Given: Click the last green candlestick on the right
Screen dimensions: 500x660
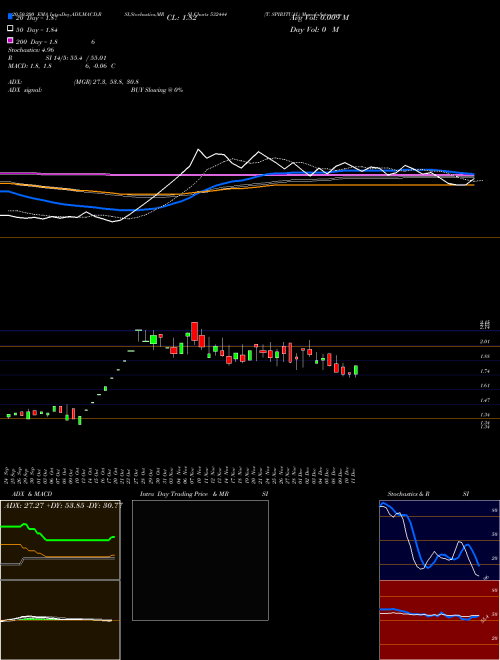Looking at the screenshot, I should pyautogui.click(x=356, y=370).
